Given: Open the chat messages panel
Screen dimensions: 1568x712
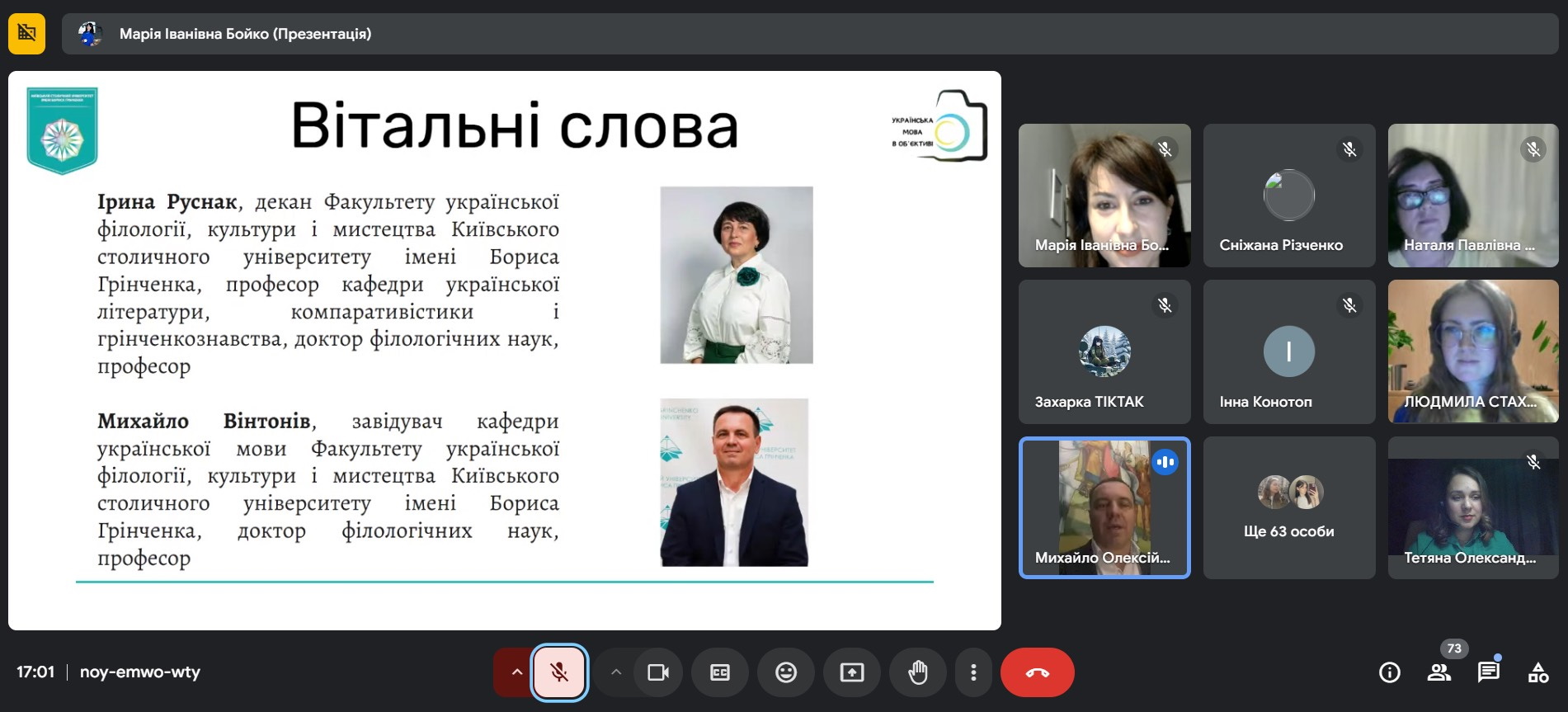Looking at the screenshot, I should click(1489, 672).
